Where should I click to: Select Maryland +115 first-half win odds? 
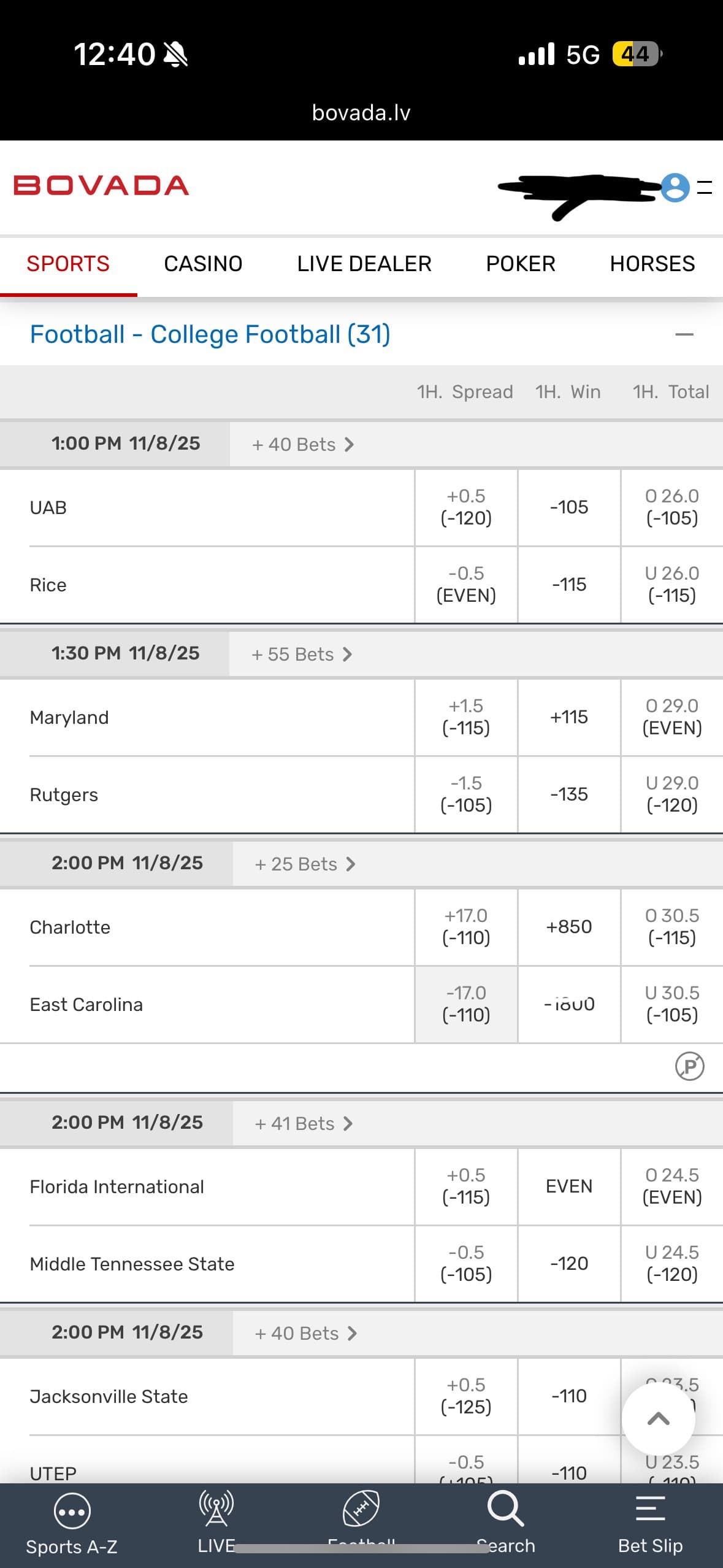pos(569,717)
